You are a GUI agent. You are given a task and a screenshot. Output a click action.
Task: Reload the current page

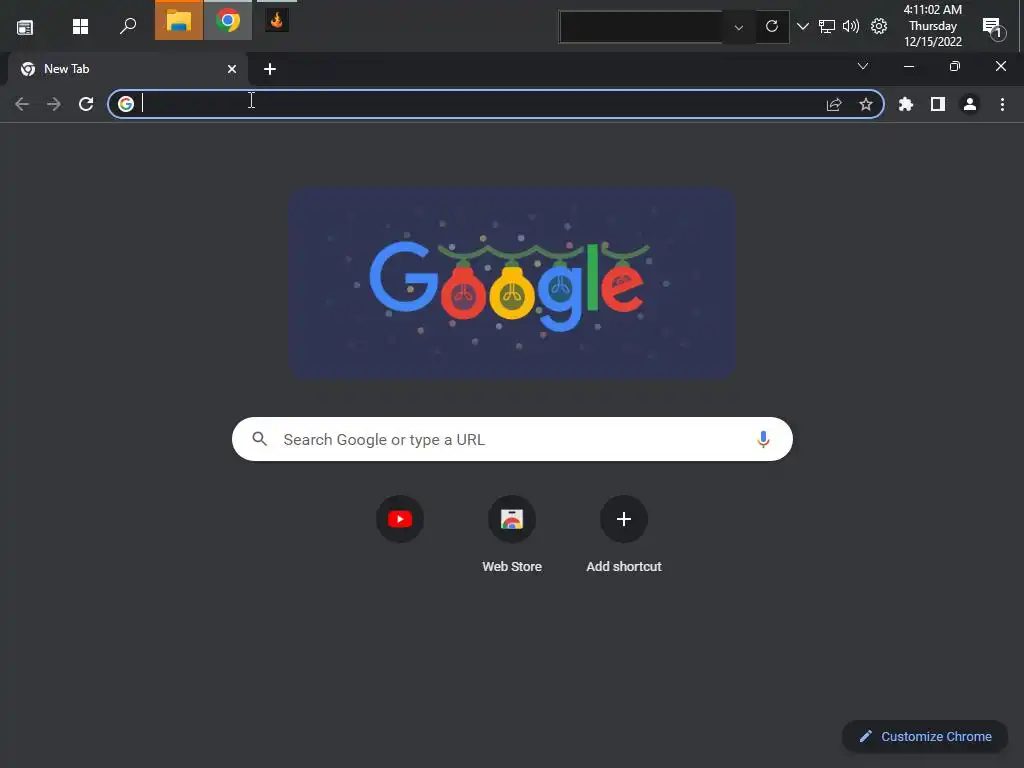click(86, 104)
